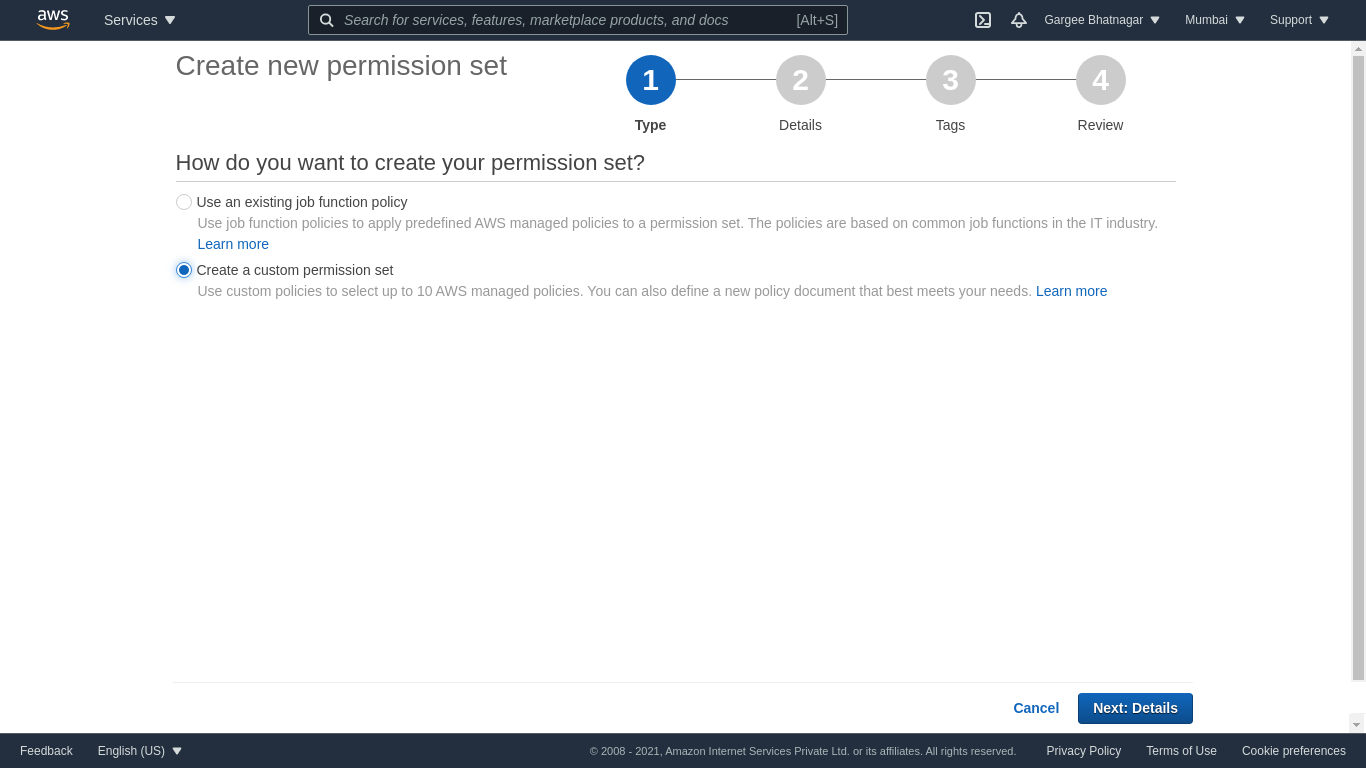This screenshot has width=1366, height=768.
Task: Click the AWS logo home icon
Action: pos(53,20)
